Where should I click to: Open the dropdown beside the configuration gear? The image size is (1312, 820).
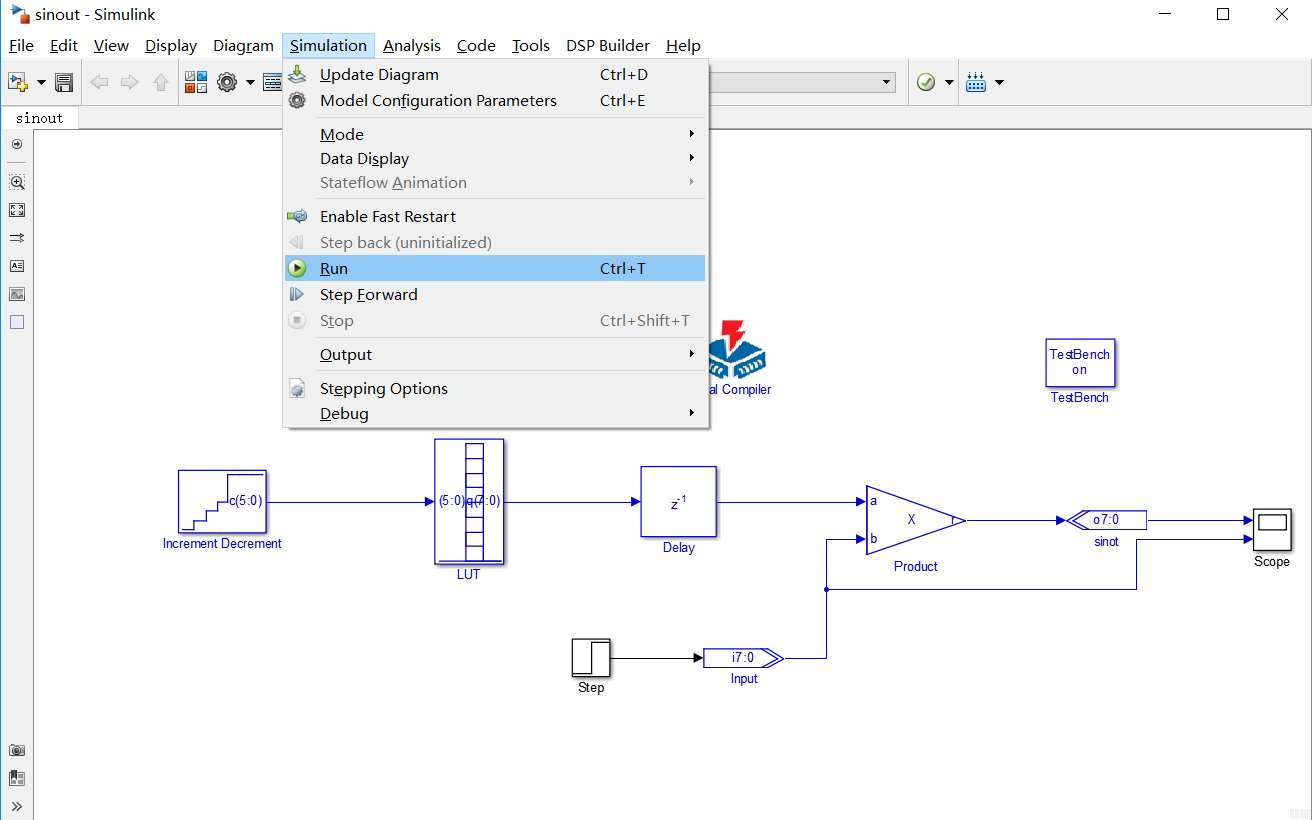pyautogui.click(x=251, y=81)
